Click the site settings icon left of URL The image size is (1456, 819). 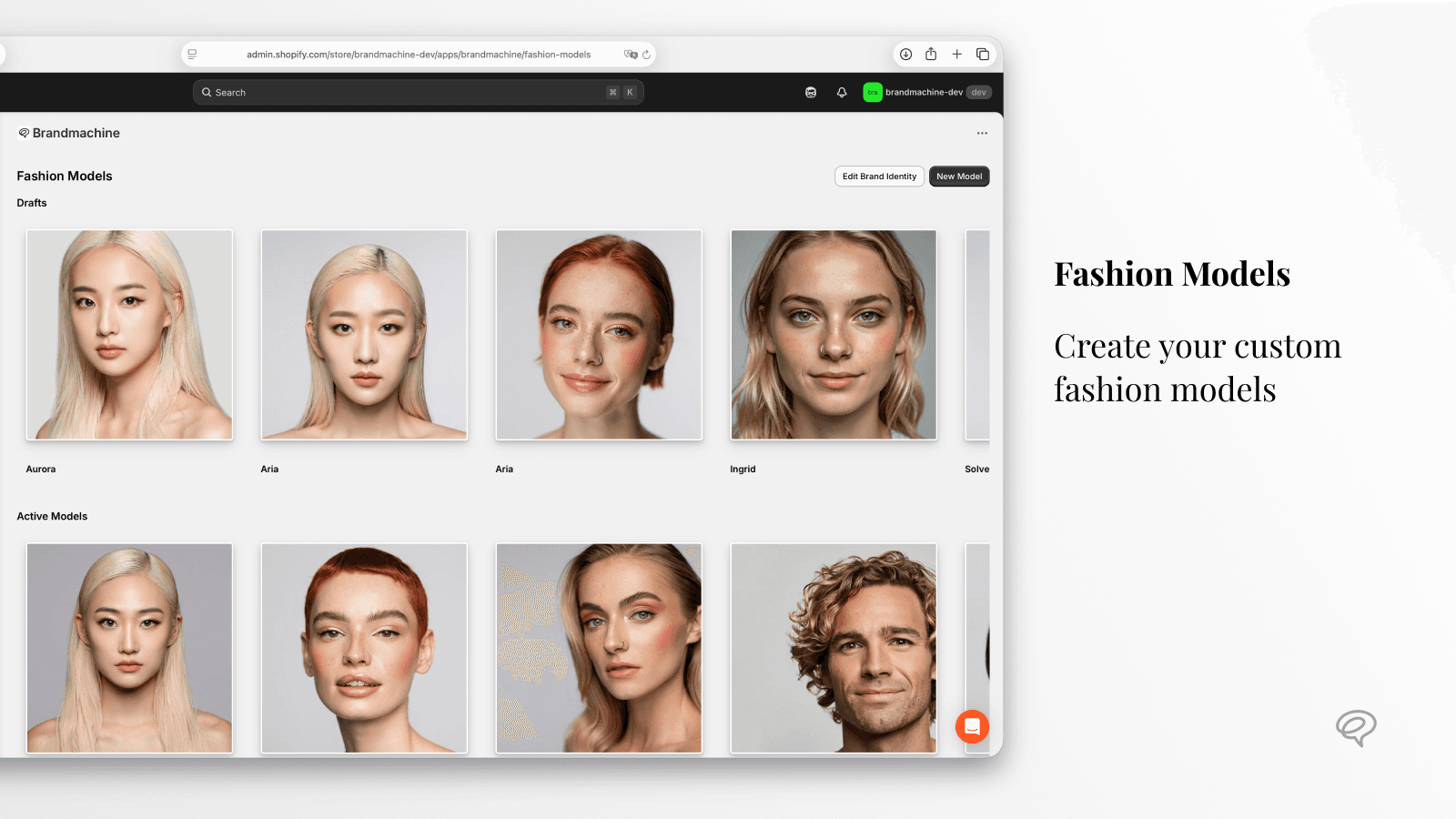192,55
